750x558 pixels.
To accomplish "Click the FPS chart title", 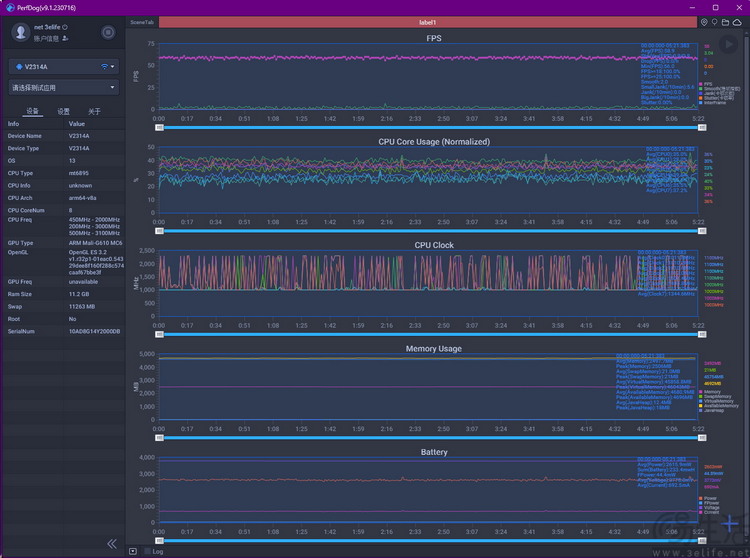I will (x=434, y=38).
